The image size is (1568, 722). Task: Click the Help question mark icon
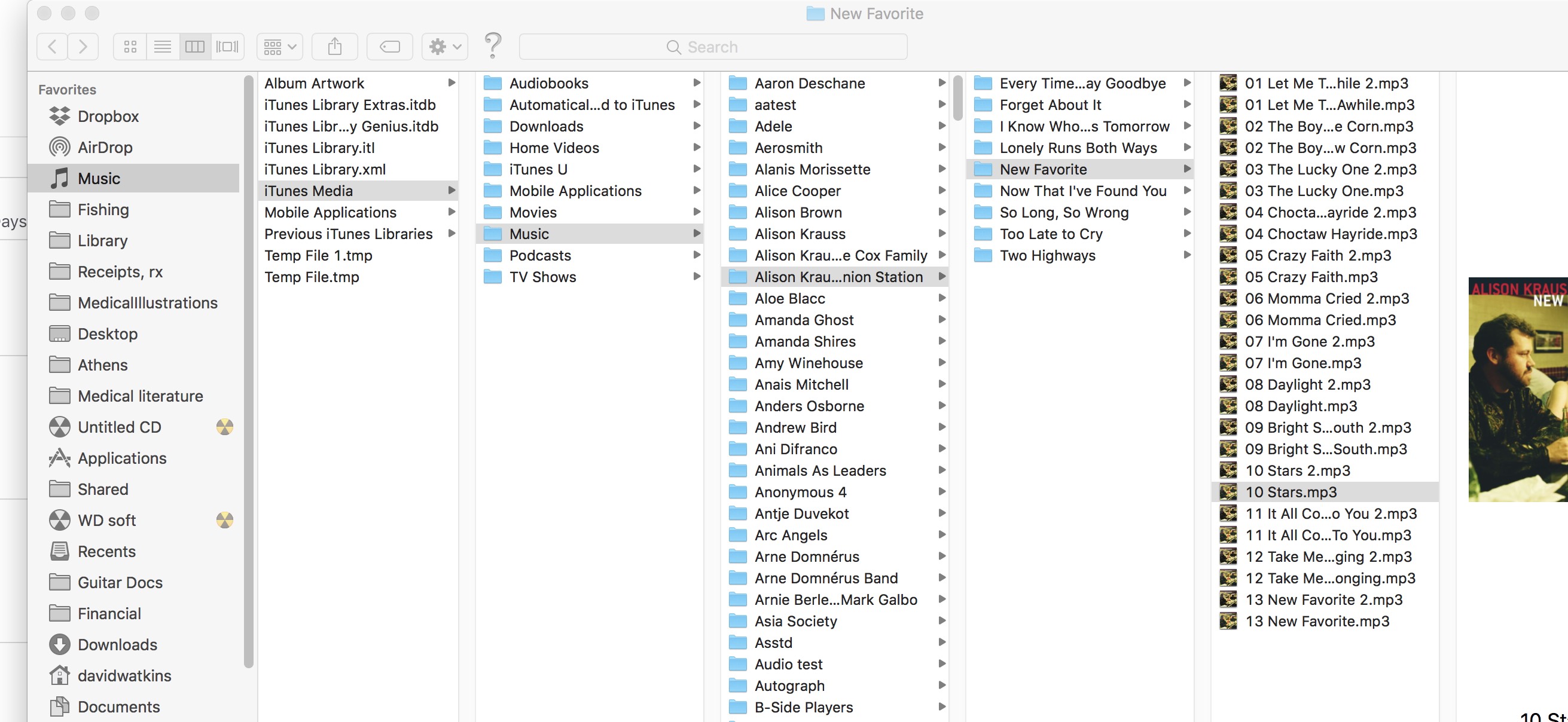pyautogui.click(x=493, y=45)
